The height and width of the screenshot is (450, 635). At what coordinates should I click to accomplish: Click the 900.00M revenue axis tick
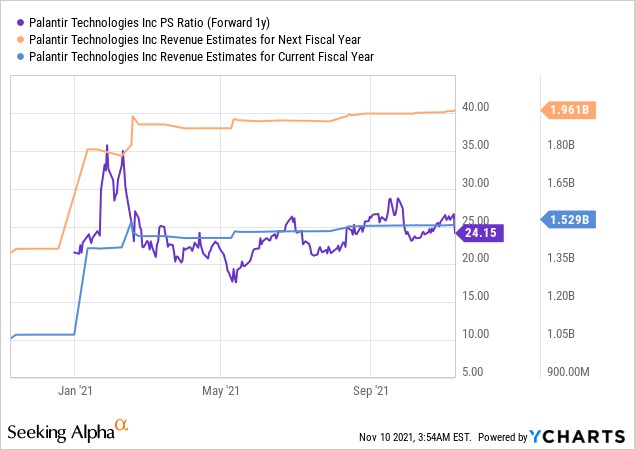568,372
